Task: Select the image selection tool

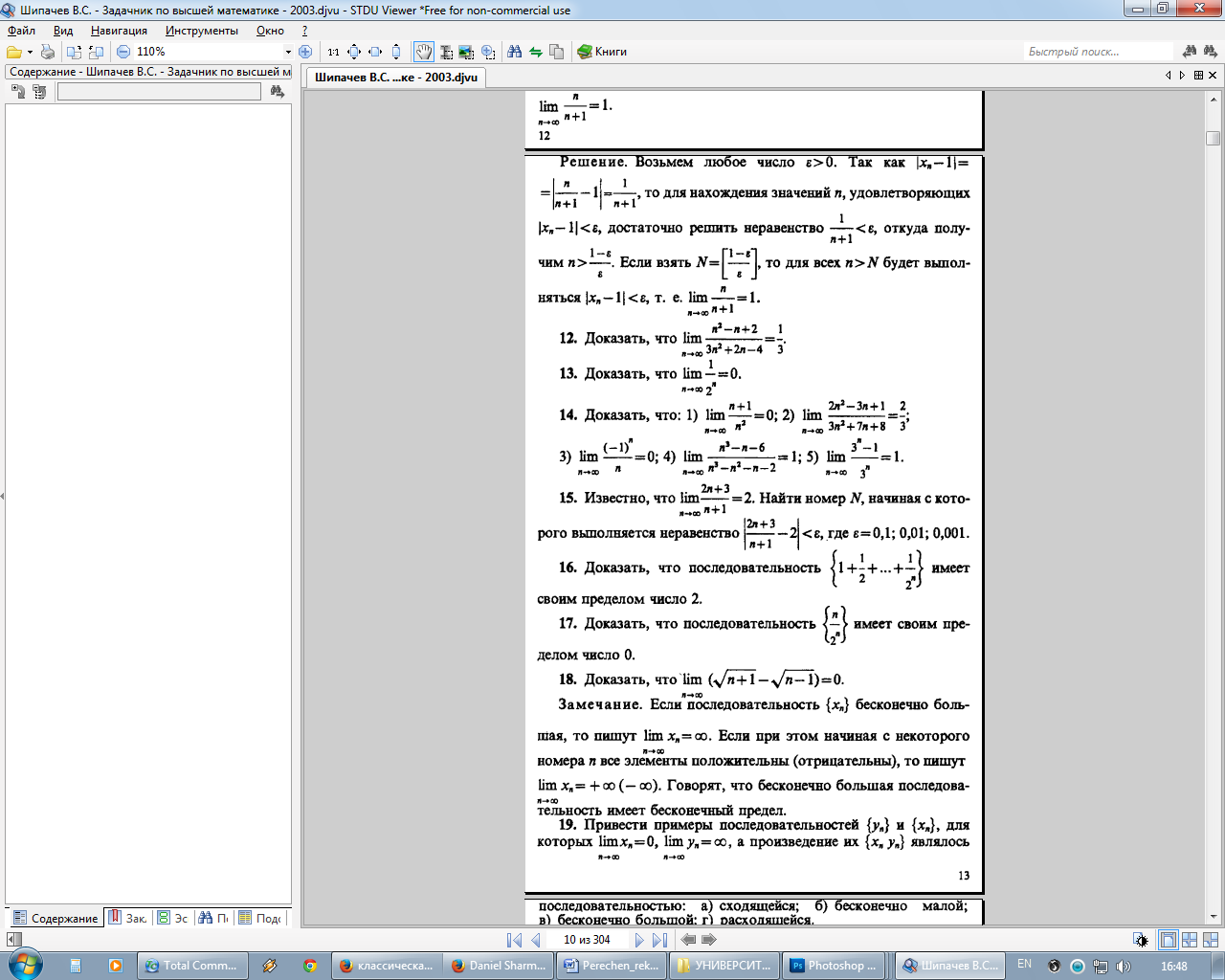Action: pyautogui.click(x=467, y=52)
